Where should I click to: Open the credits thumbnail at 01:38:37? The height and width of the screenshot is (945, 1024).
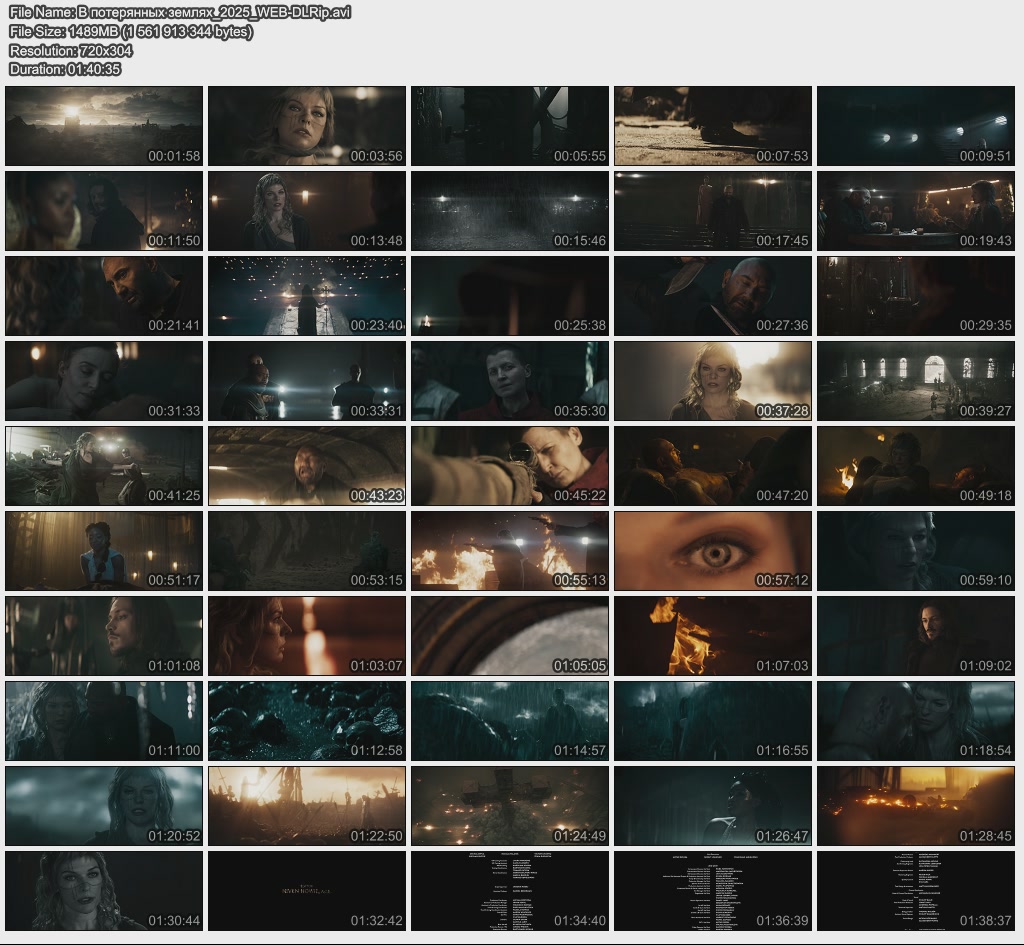(x=916, y=891)
